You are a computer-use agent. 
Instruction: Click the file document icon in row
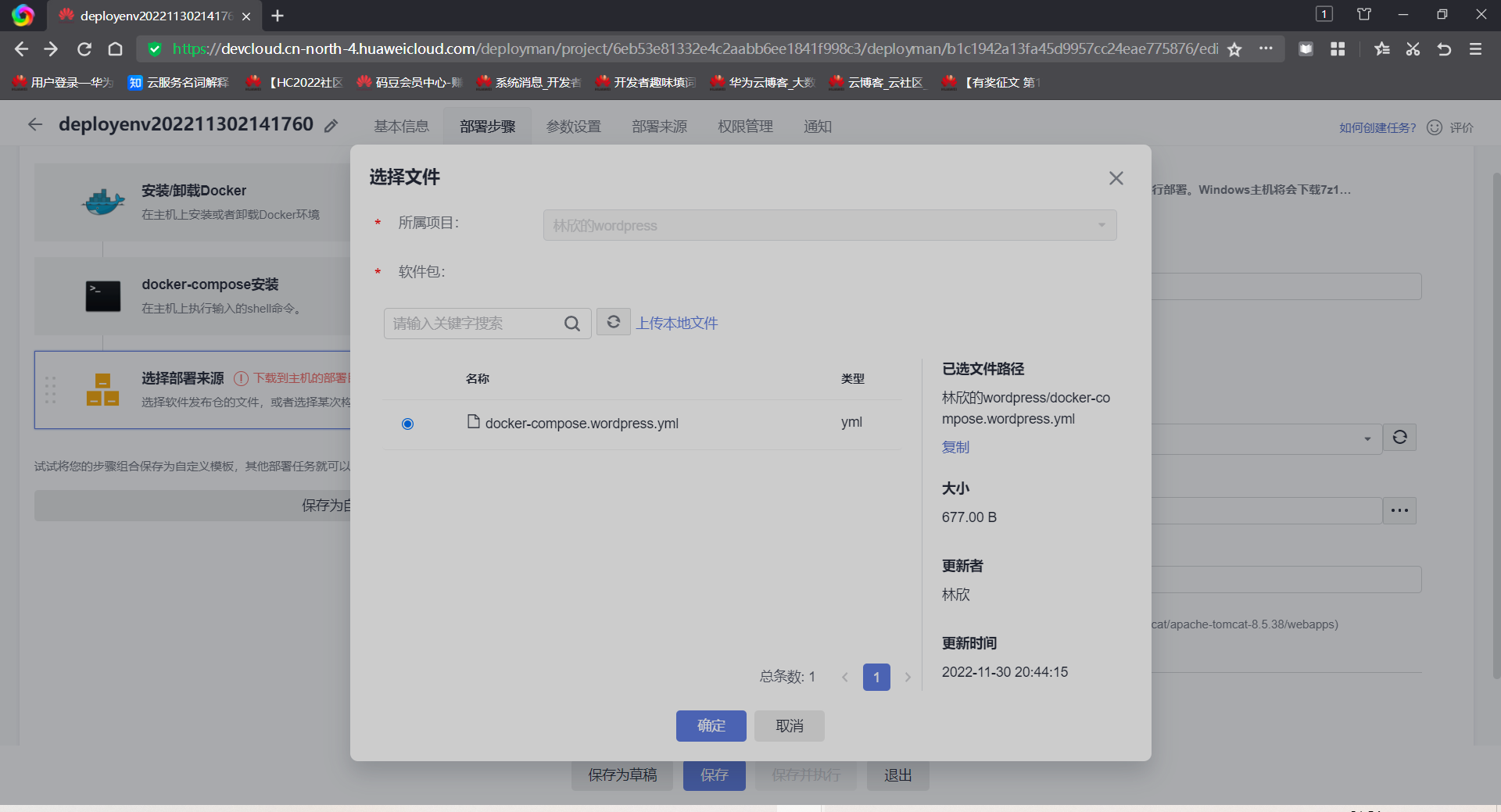tap(473, 422)
